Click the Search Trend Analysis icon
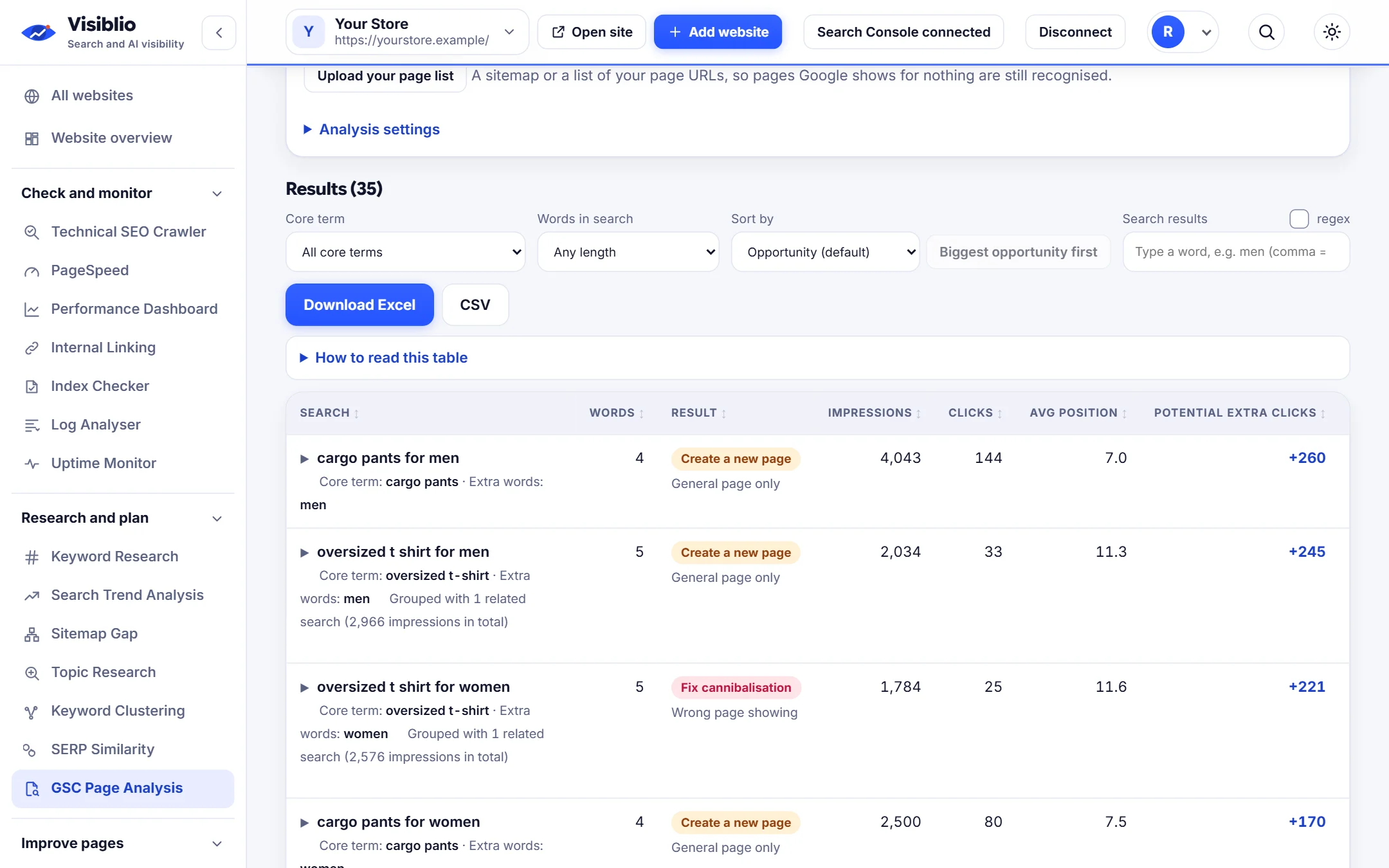 click(x=32, y=595)
